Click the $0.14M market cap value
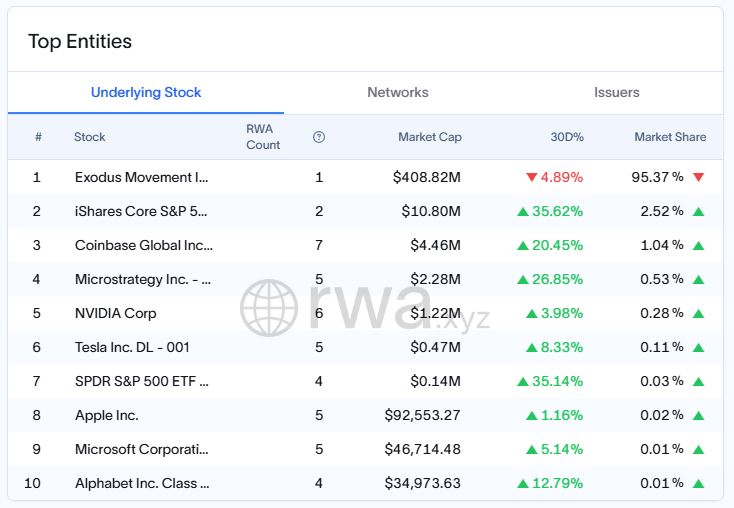This screenshot has width=734, height=508. [435, 381]
